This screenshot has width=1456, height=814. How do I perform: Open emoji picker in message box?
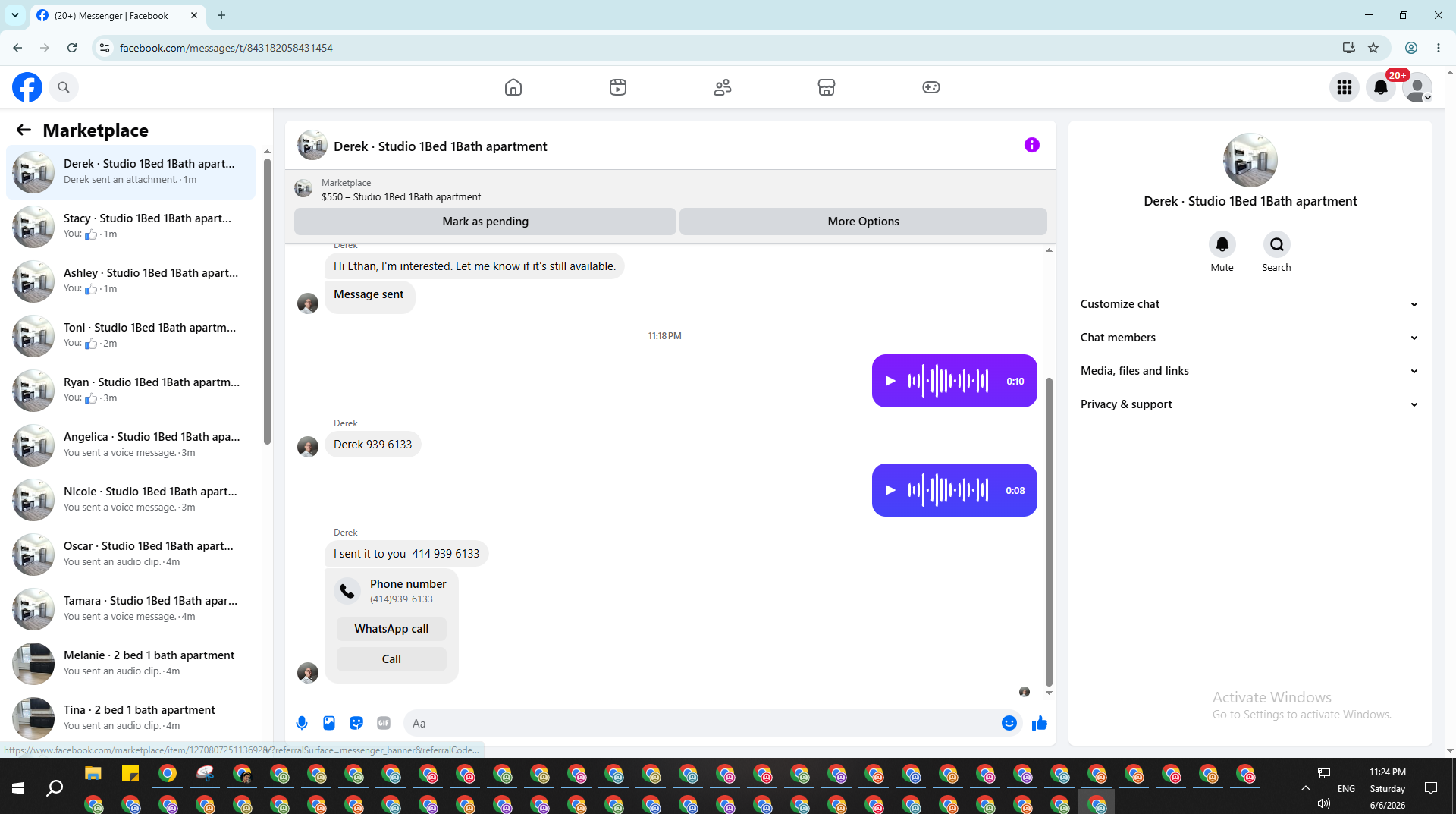tap(1009, 723)
